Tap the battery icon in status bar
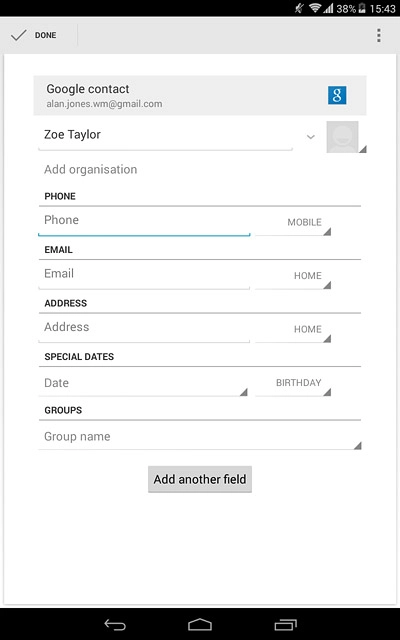 point(362,8)
